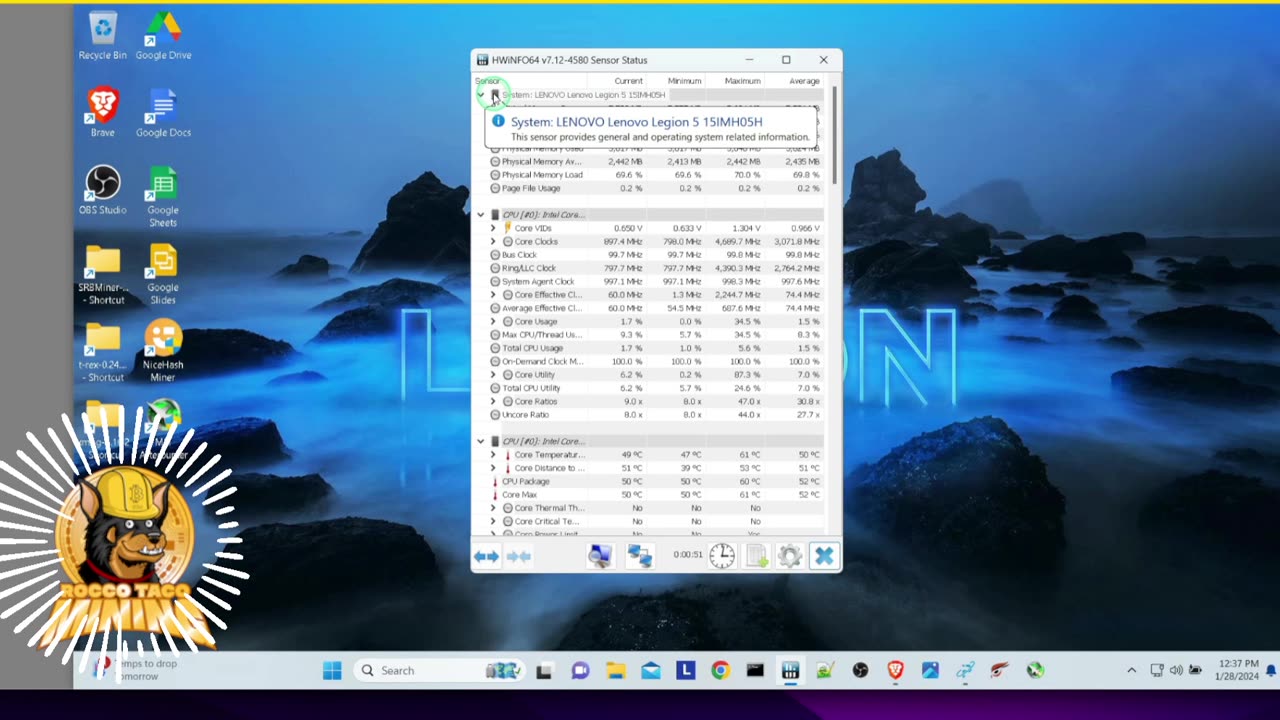The height and width of the screenshot is (720, 1280).
Task: Click the shrink layout arrows button
Action: [x=518, y=556]
